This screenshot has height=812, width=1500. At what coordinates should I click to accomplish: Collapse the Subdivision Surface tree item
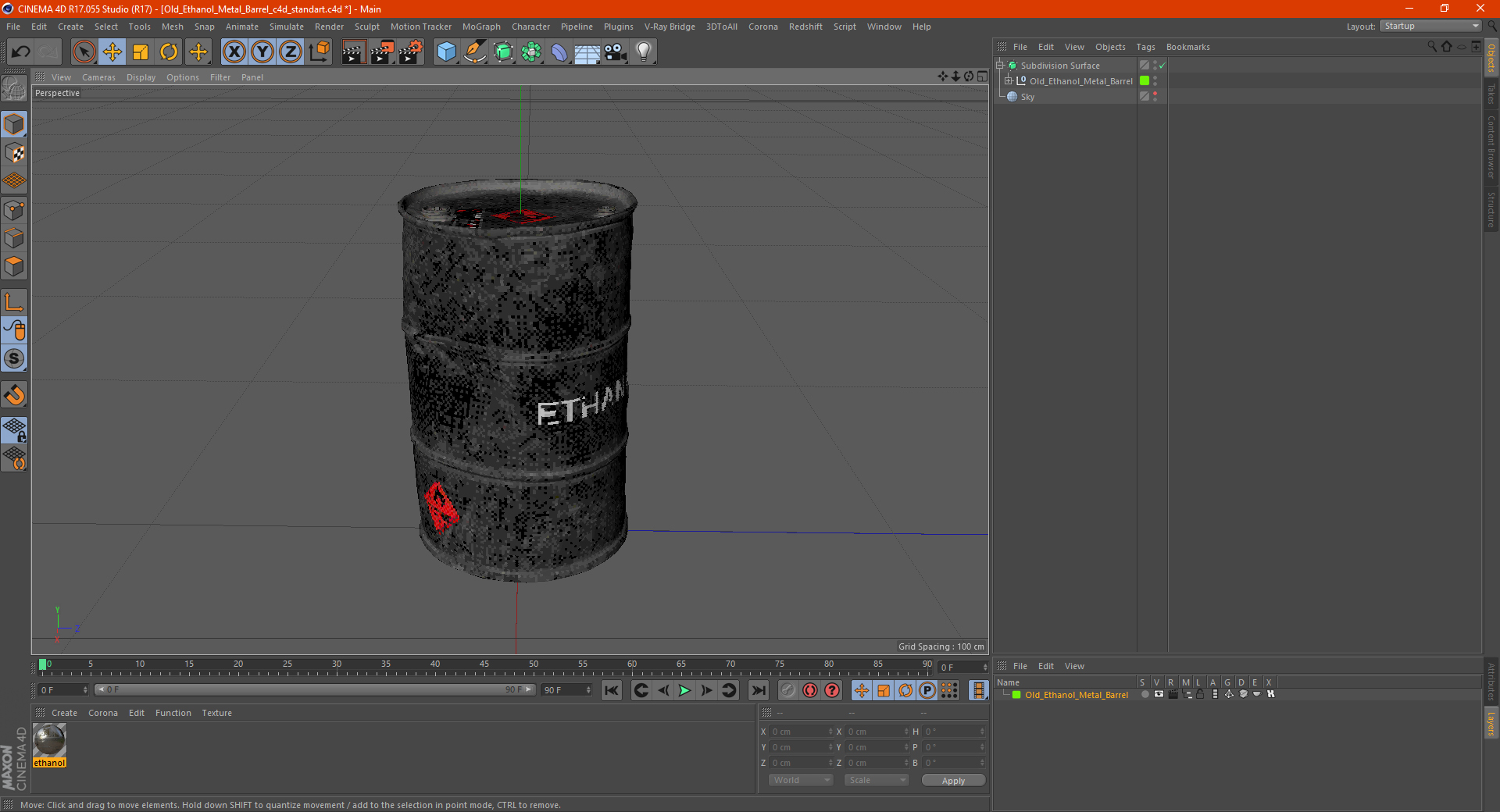[x=1000, y=66]
